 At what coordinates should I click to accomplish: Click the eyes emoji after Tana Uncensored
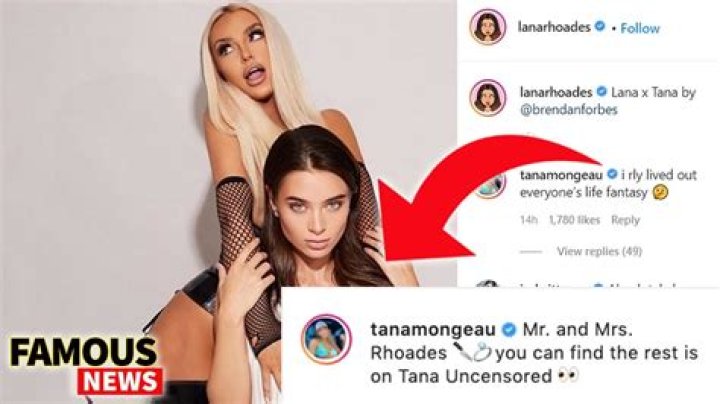click(x=568, y=375)
